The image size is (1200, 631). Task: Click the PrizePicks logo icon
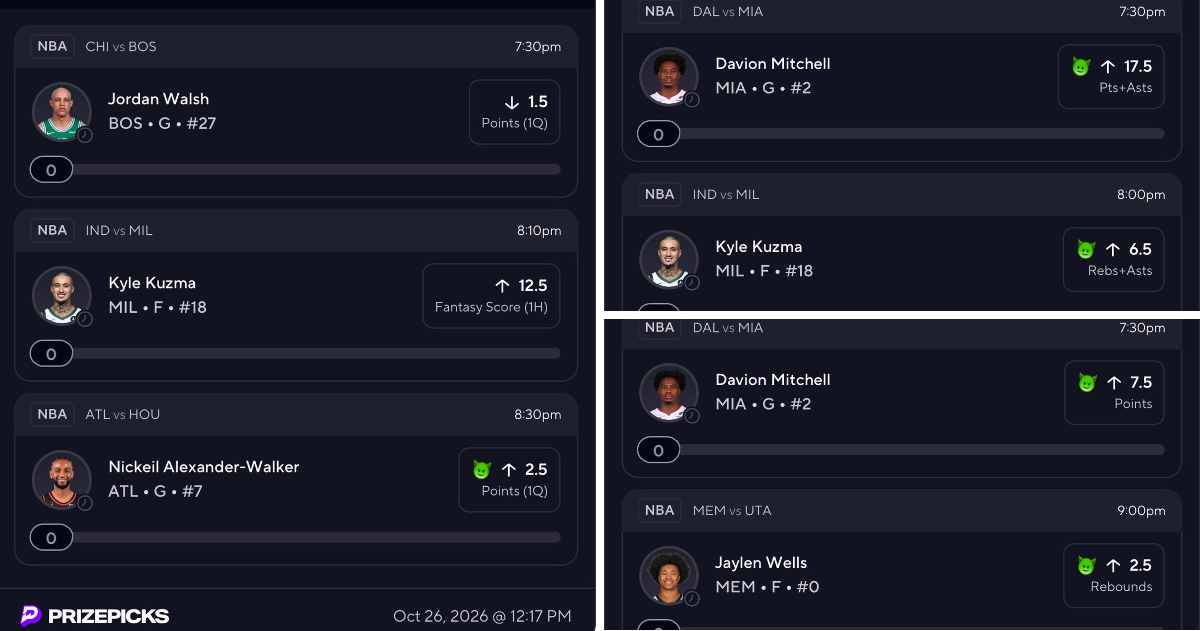(31, 615)
